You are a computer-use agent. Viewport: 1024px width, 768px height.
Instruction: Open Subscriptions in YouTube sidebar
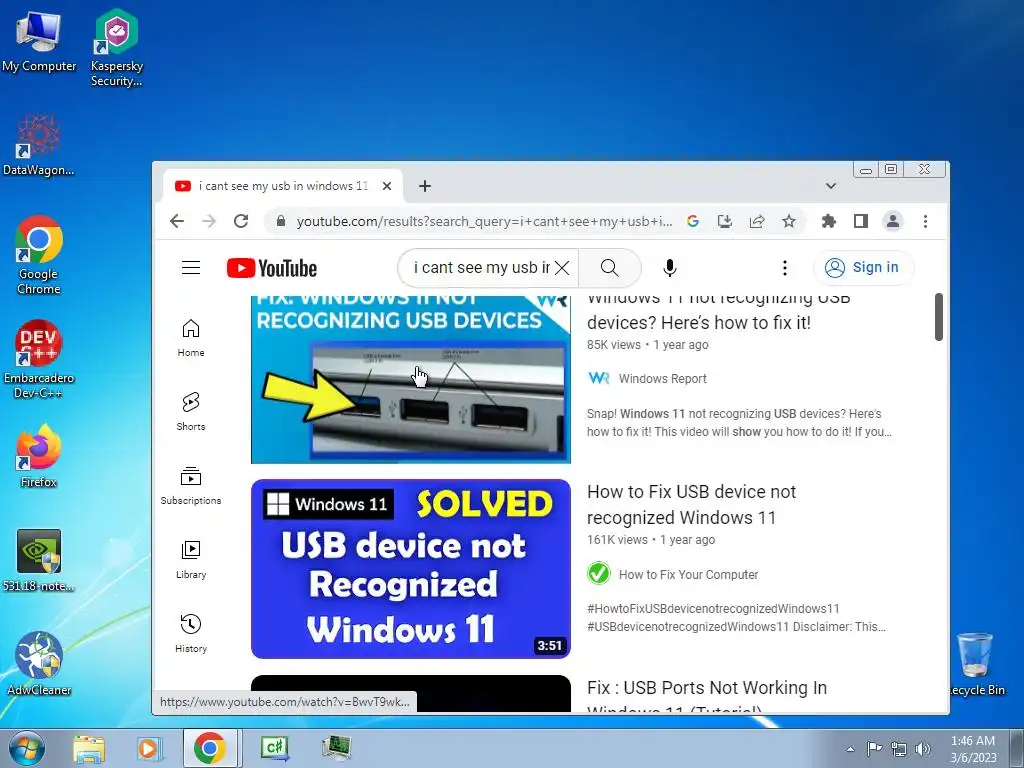(191, 485)
